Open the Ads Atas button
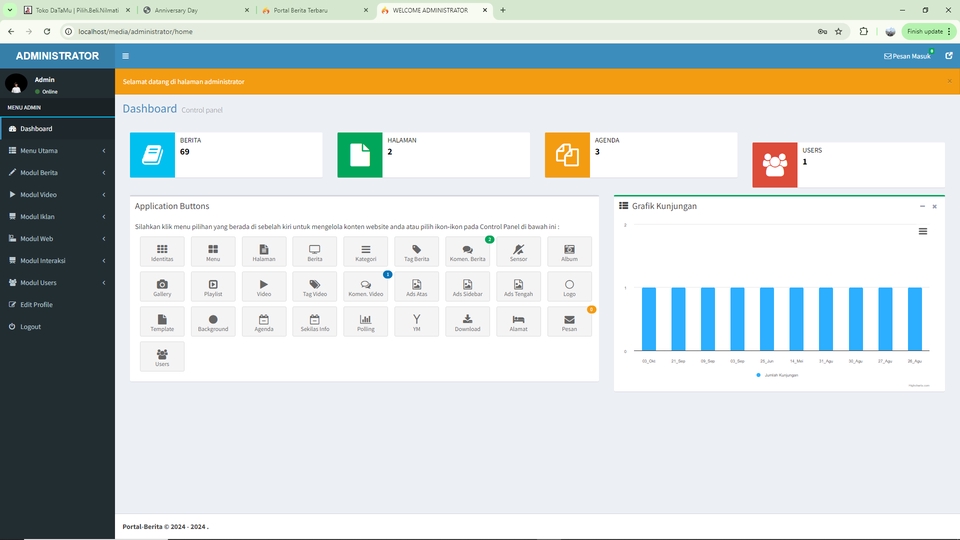 pos(416,287)
